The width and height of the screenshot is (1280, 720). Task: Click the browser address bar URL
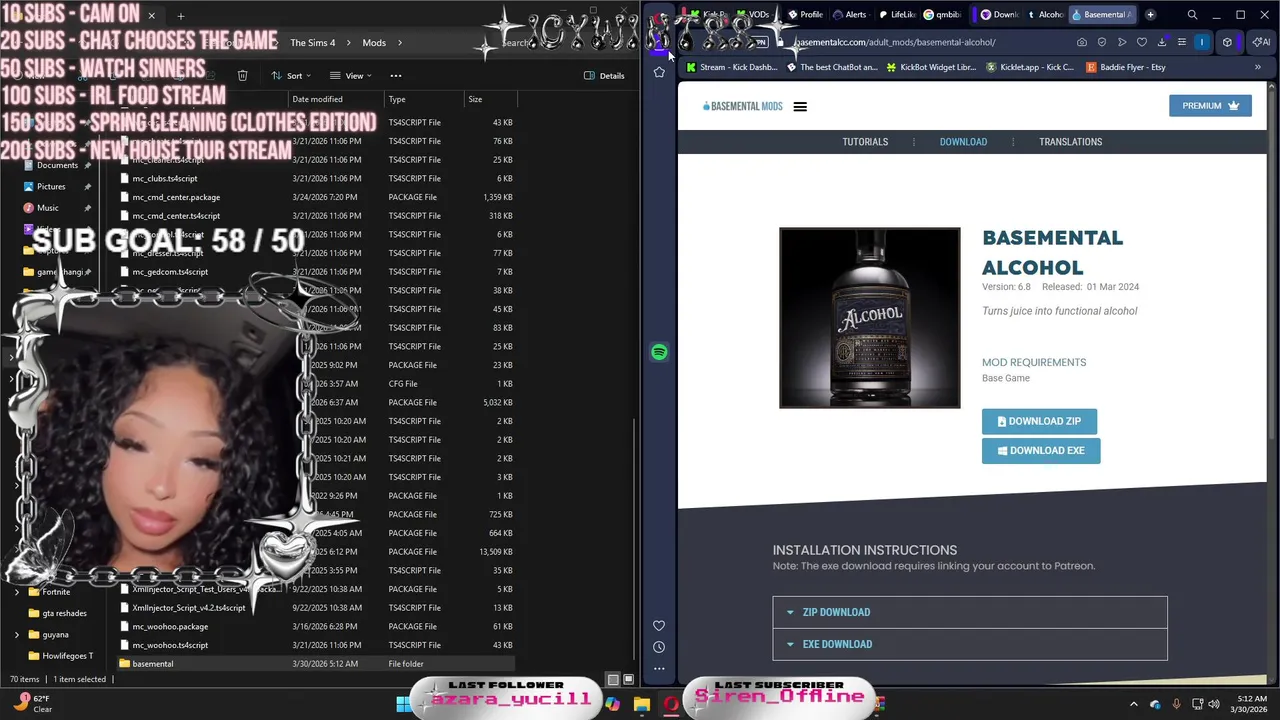895,42
